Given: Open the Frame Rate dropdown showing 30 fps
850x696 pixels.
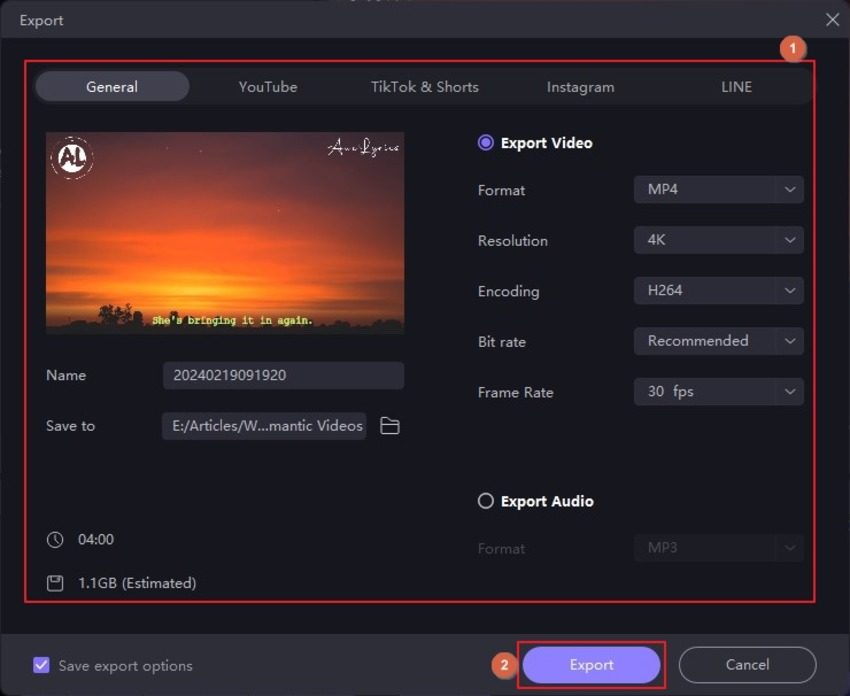Looking at the screenshot, I should pos(718,391).
